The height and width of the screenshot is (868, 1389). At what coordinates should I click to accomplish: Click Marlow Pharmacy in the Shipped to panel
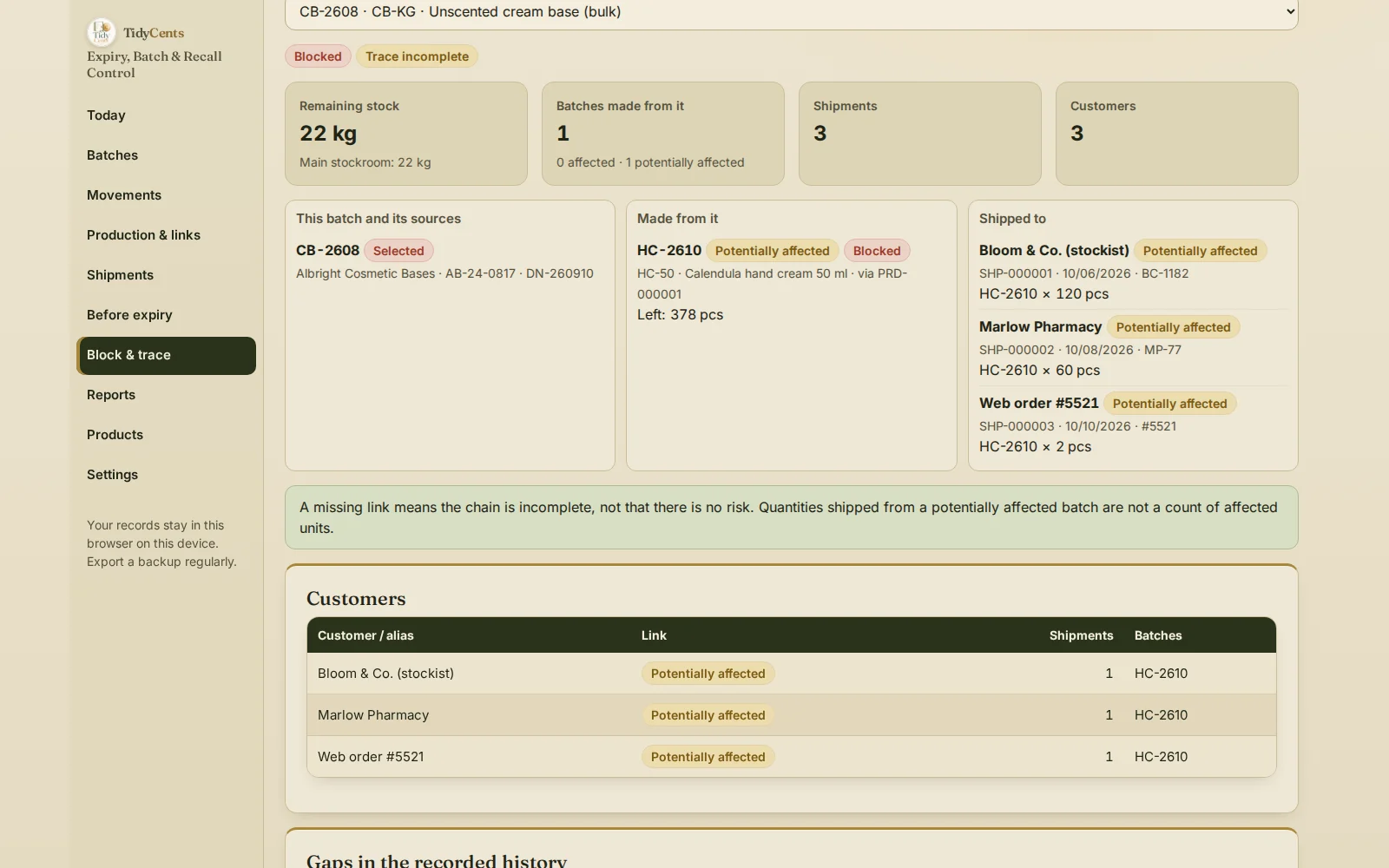pyautogui.click(x=1040, y=326)
